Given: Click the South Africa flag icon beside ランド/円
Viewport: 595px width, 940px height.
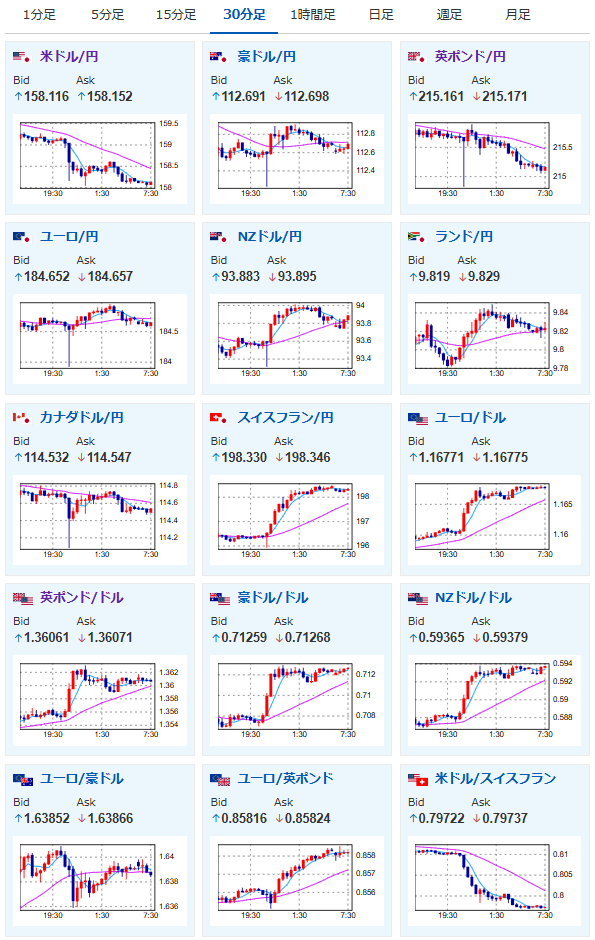Looking at the screenshot, I should pyautogui.click(x=417, y=237).
